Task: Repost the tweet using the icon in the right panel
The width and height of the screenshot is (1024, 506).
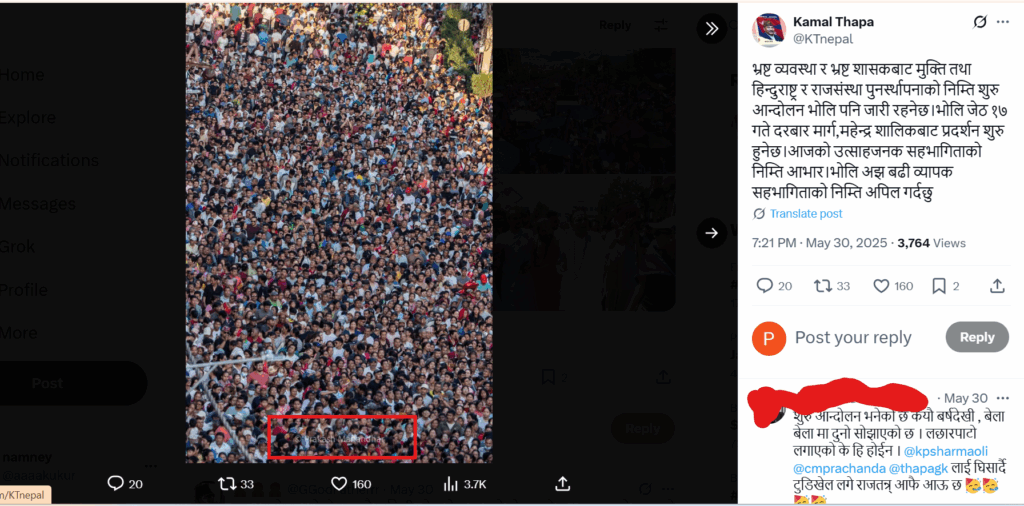Action: click(x=822, y=286)
